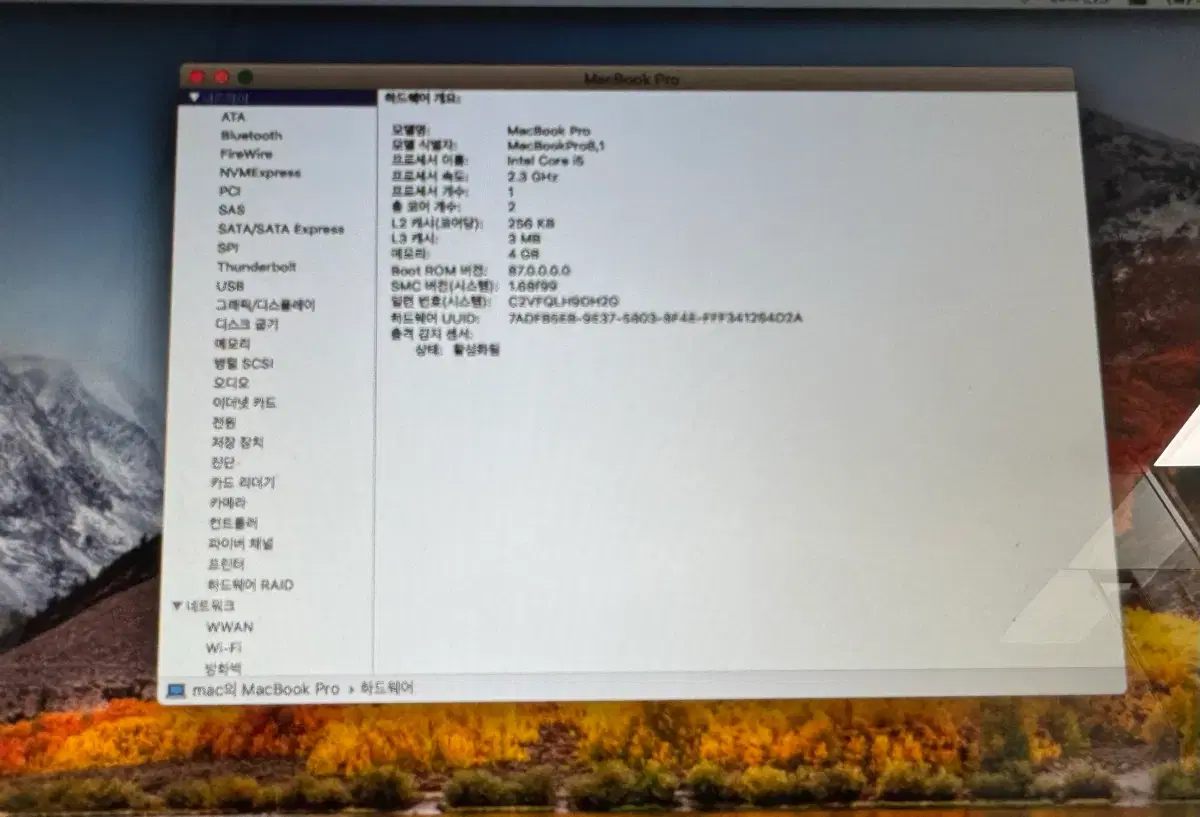Open the 오디오 entry
The image size is (1200, 817).
(x=231, y=383)
